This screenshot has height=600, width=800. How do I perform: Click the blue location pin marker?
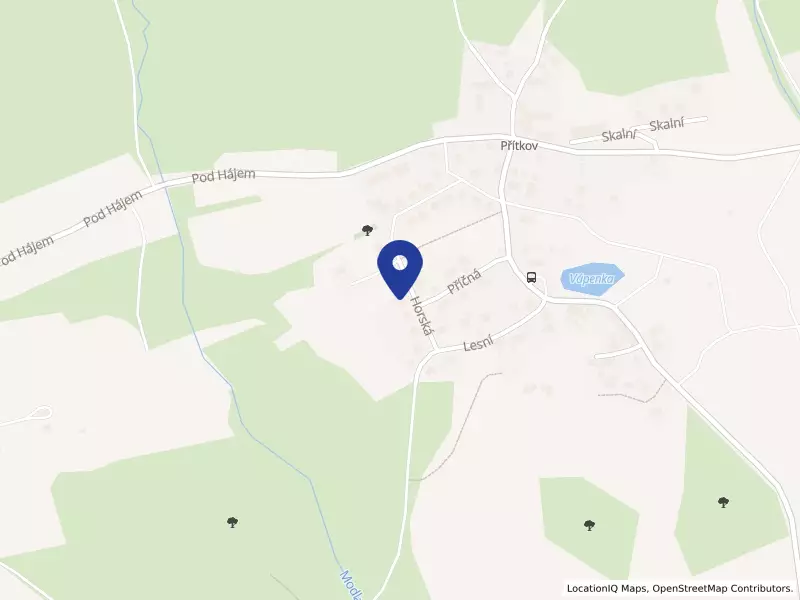tap(400, 269)
